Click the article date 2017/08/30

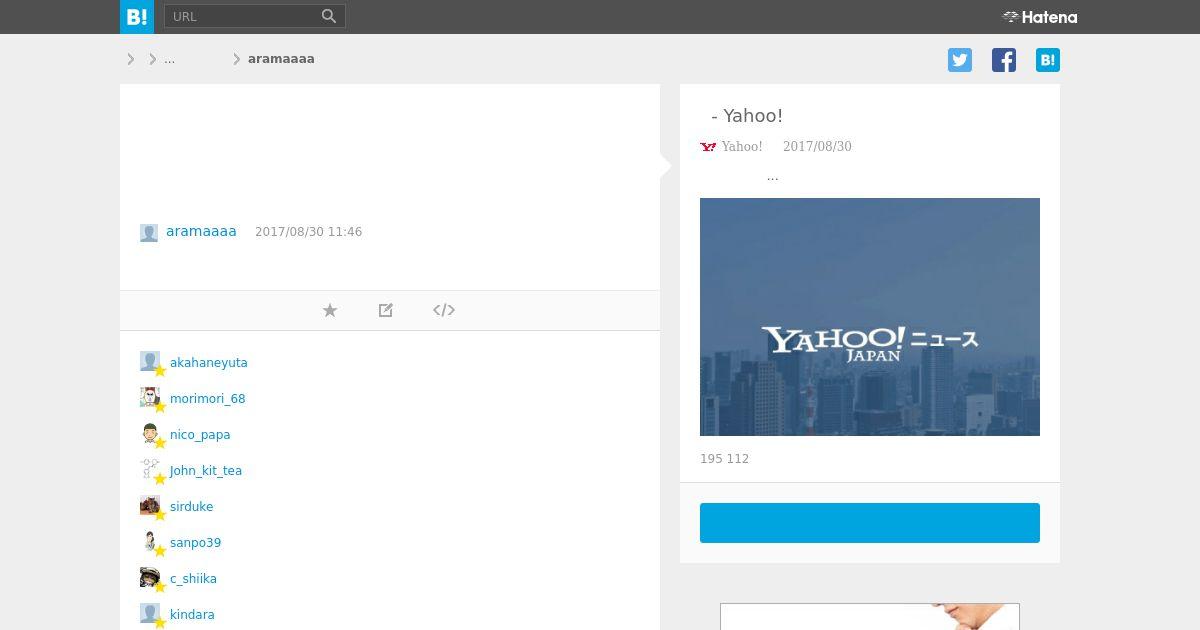(817, 147)
